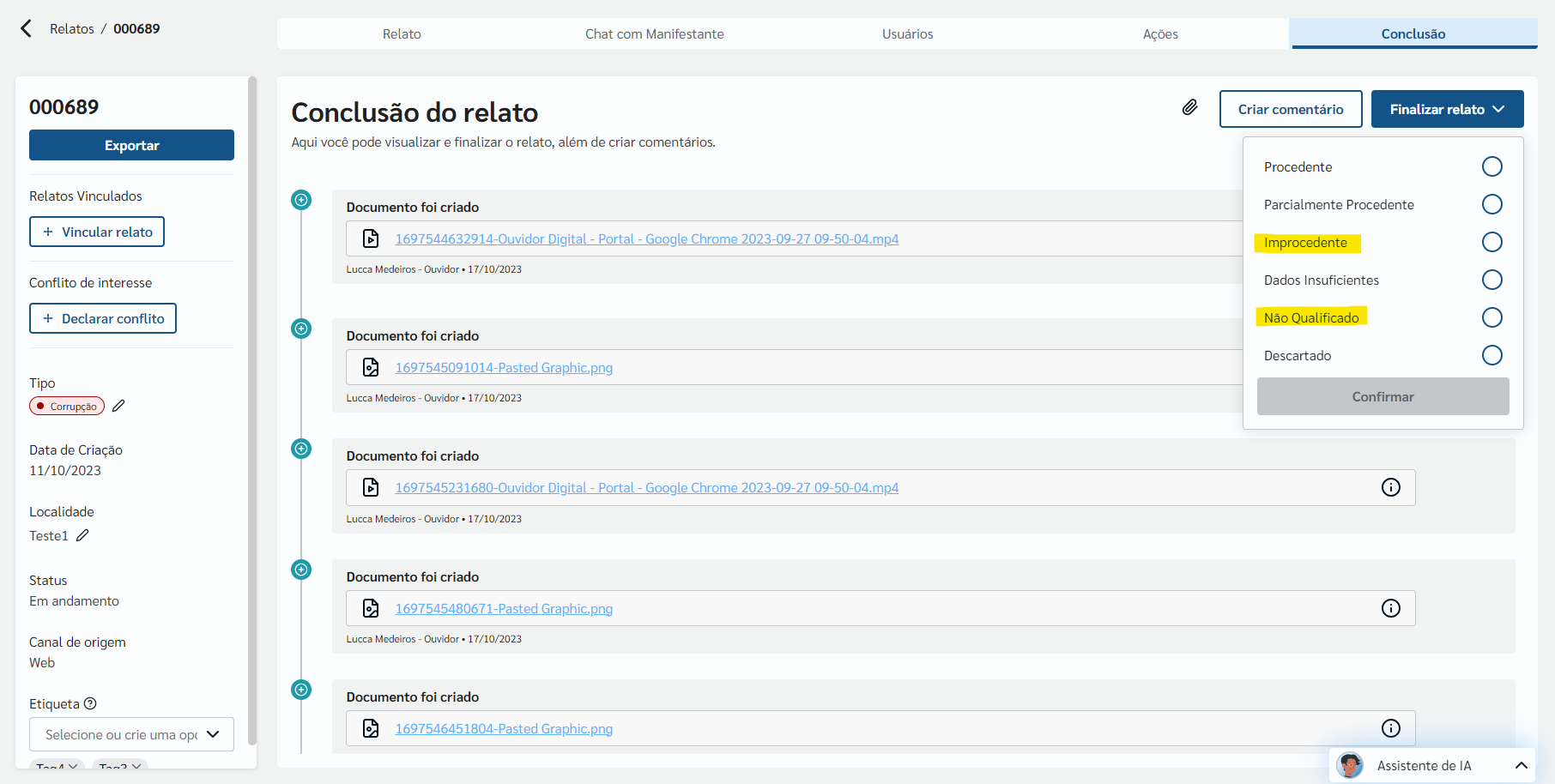Open 1697545091014-Pasted Graphic.png link
The image size is (1555, 784).
point(504,367)
